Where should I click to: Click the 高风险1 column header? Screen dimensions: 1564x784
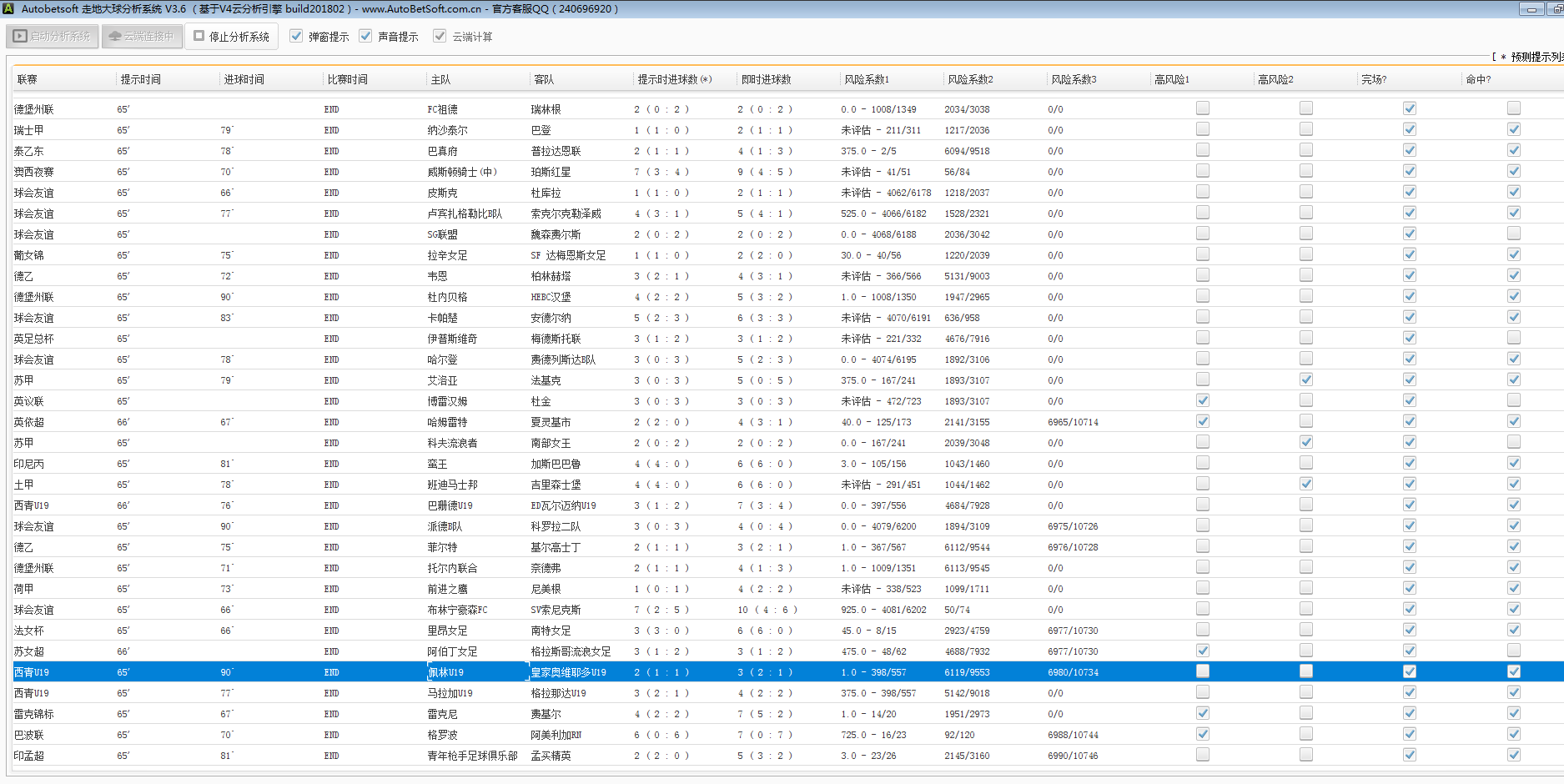point(1172,80)
